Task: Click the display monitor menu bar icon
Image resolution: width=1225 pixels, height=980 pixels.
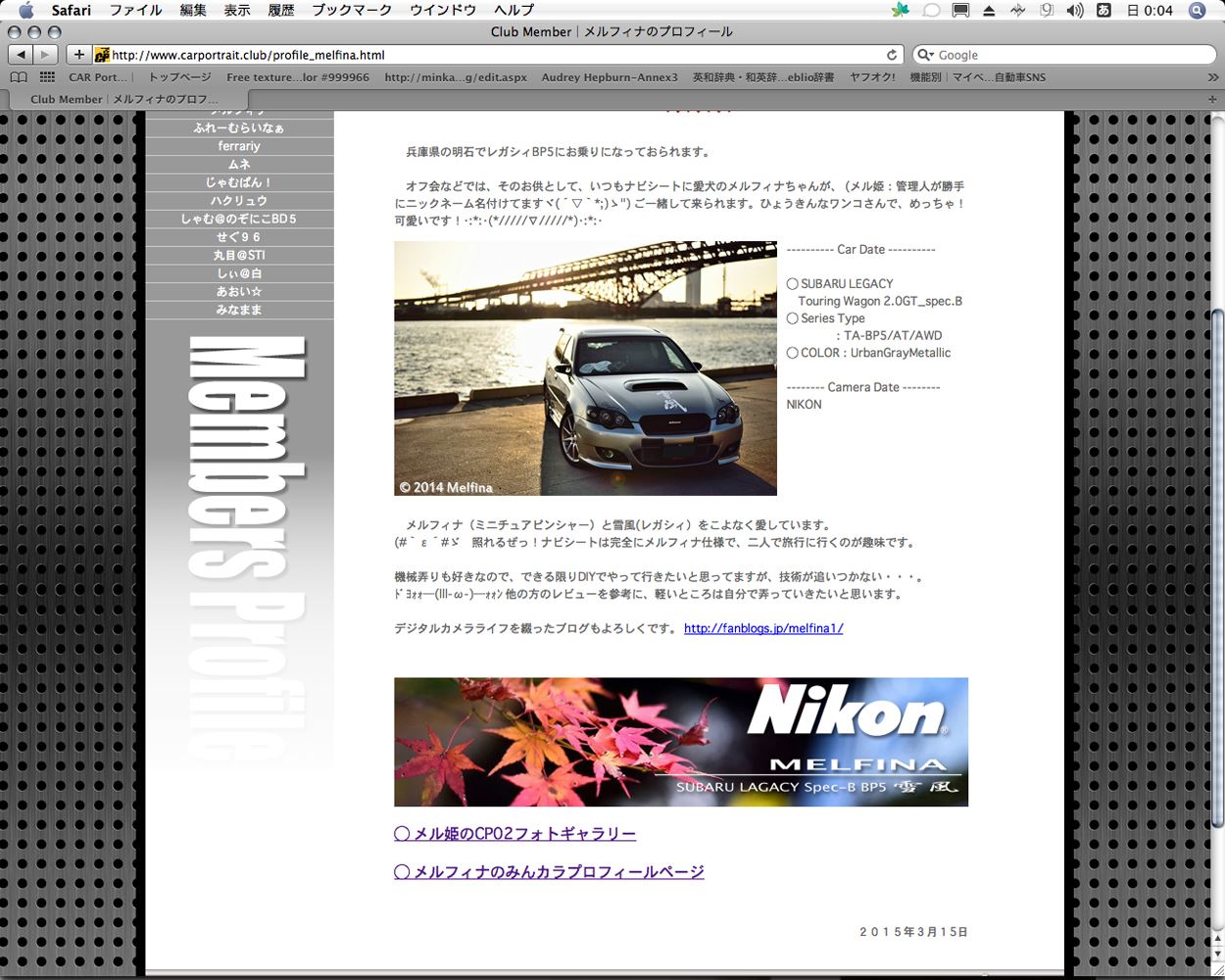Action: (960, 10)
